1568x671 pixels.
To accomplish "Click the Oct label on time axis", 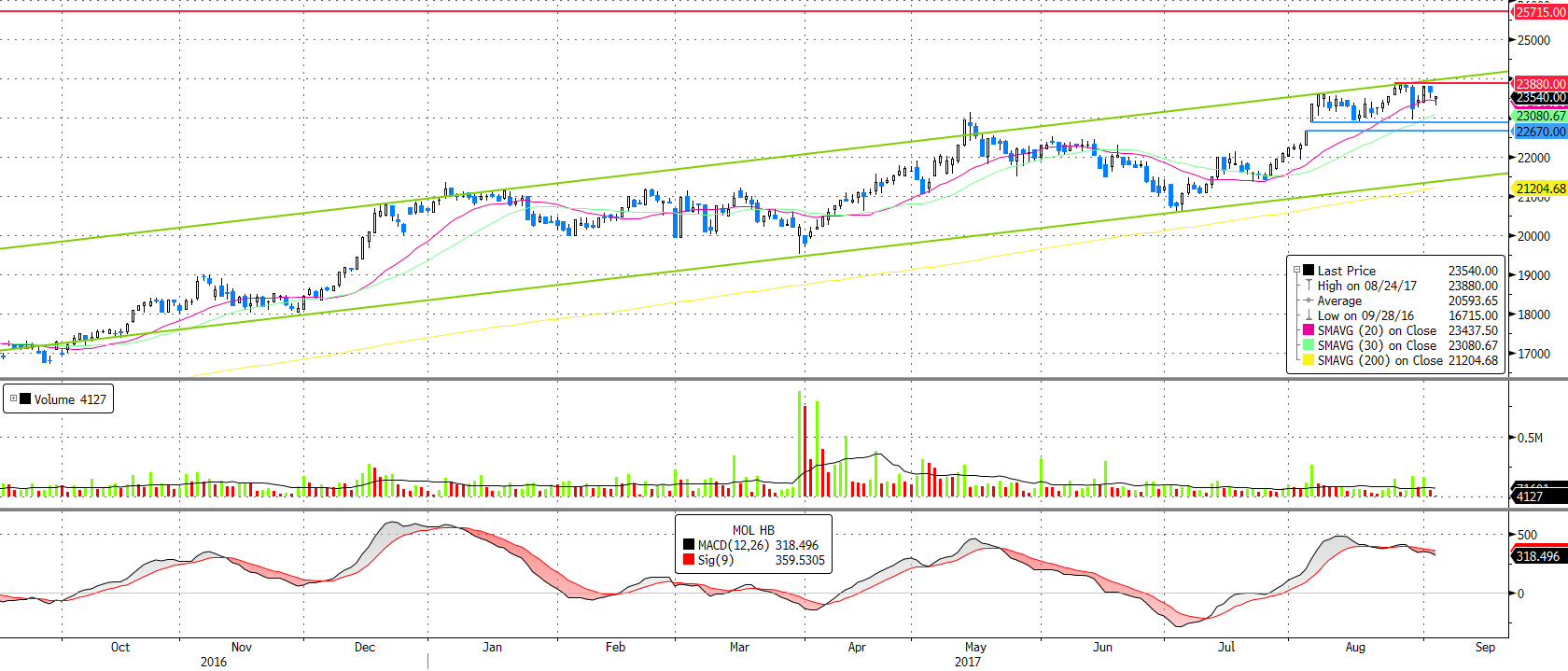I will [x=120, y=647].
